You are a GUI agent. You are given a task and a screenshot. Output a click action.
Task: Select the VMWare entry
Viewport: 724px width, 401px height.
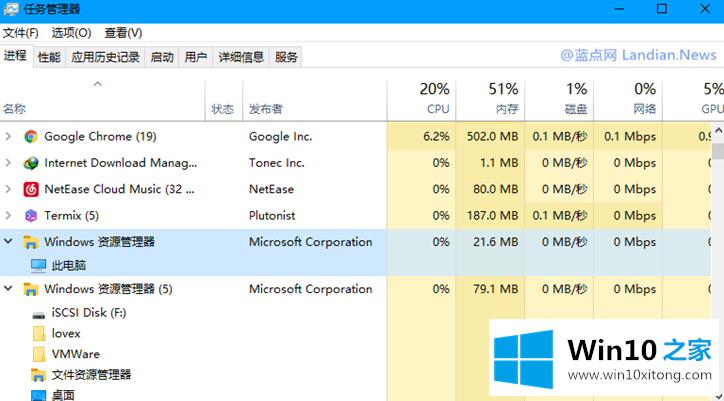coord(76,354)
